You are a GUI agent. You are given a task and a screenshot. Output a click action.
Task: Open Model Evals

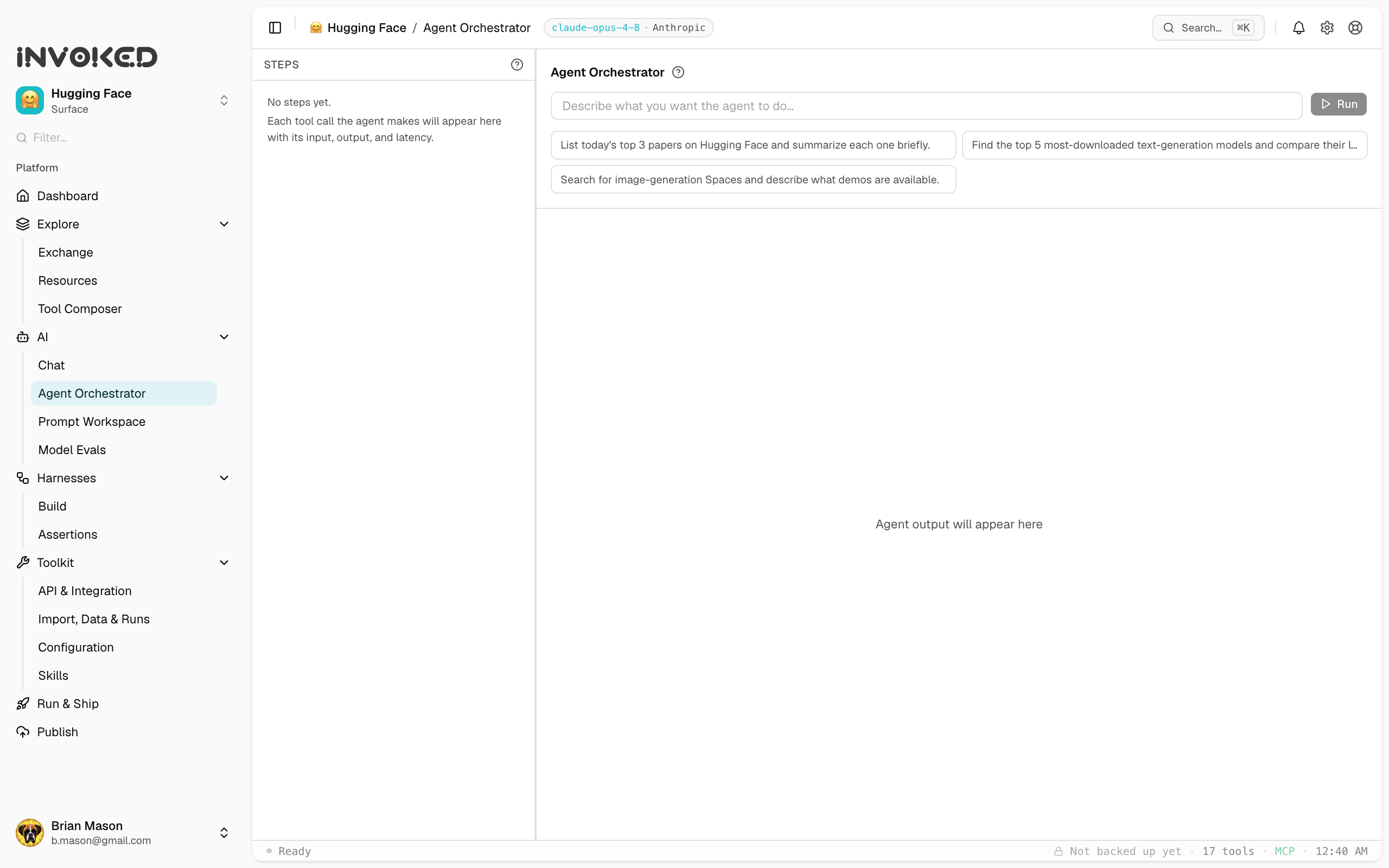(x=124, y=450)
